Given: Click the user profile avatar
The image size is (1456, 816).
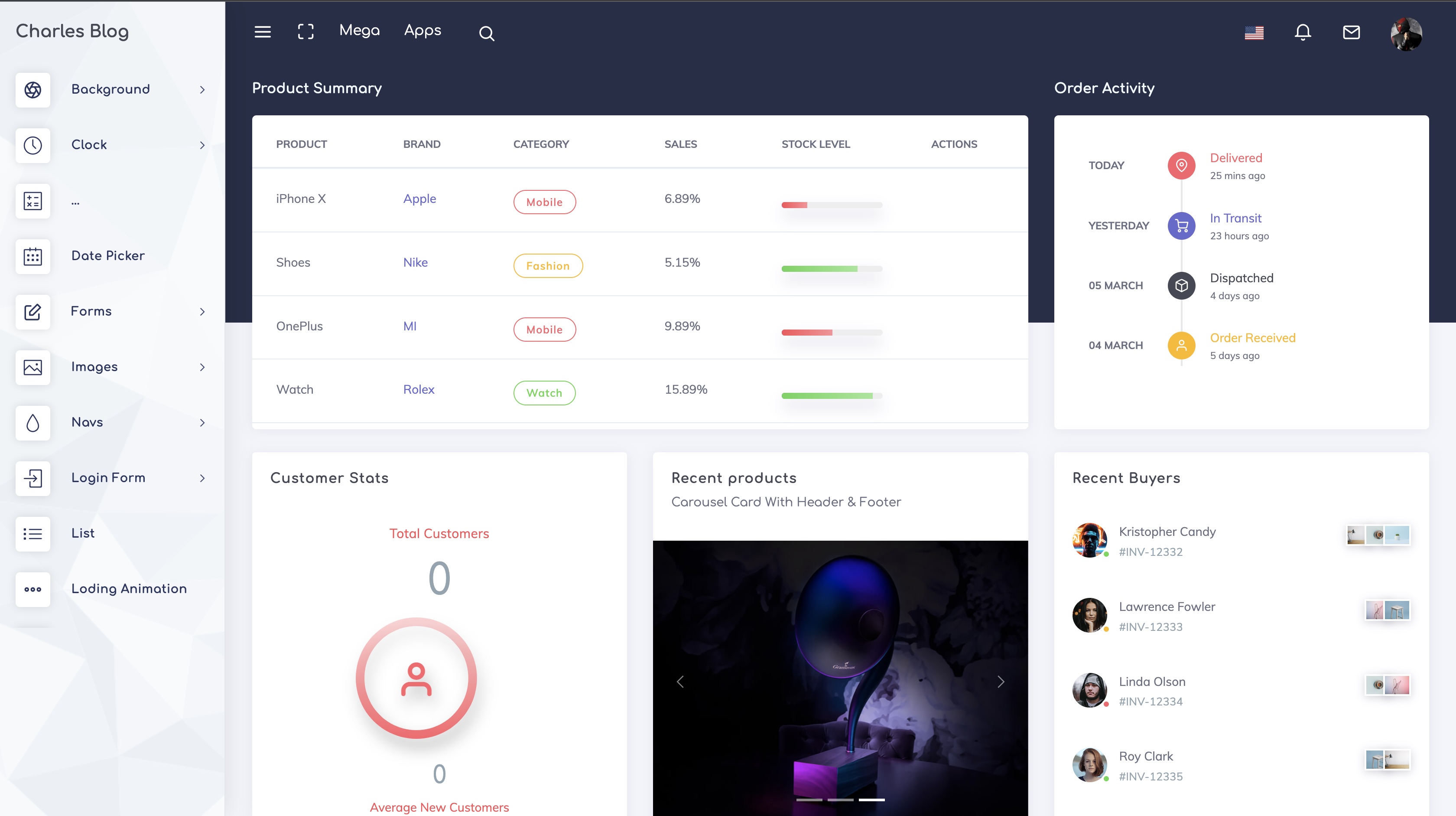Looking at the screenshot, I should tap(1406, 34).
